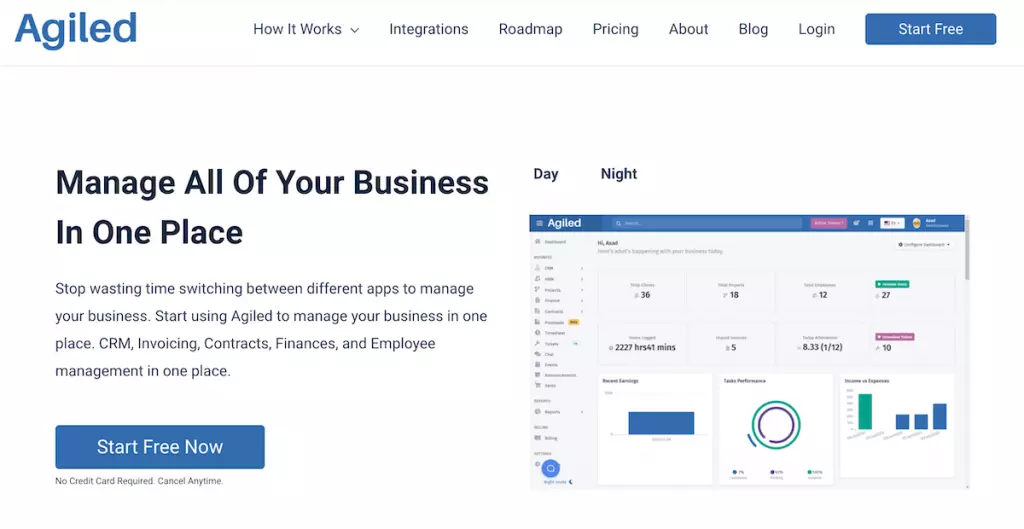The height and width of the screenshot is (529, 1024).
Task: Open the Configure Dashboard dropdown
Action: (x=924, y=244)
